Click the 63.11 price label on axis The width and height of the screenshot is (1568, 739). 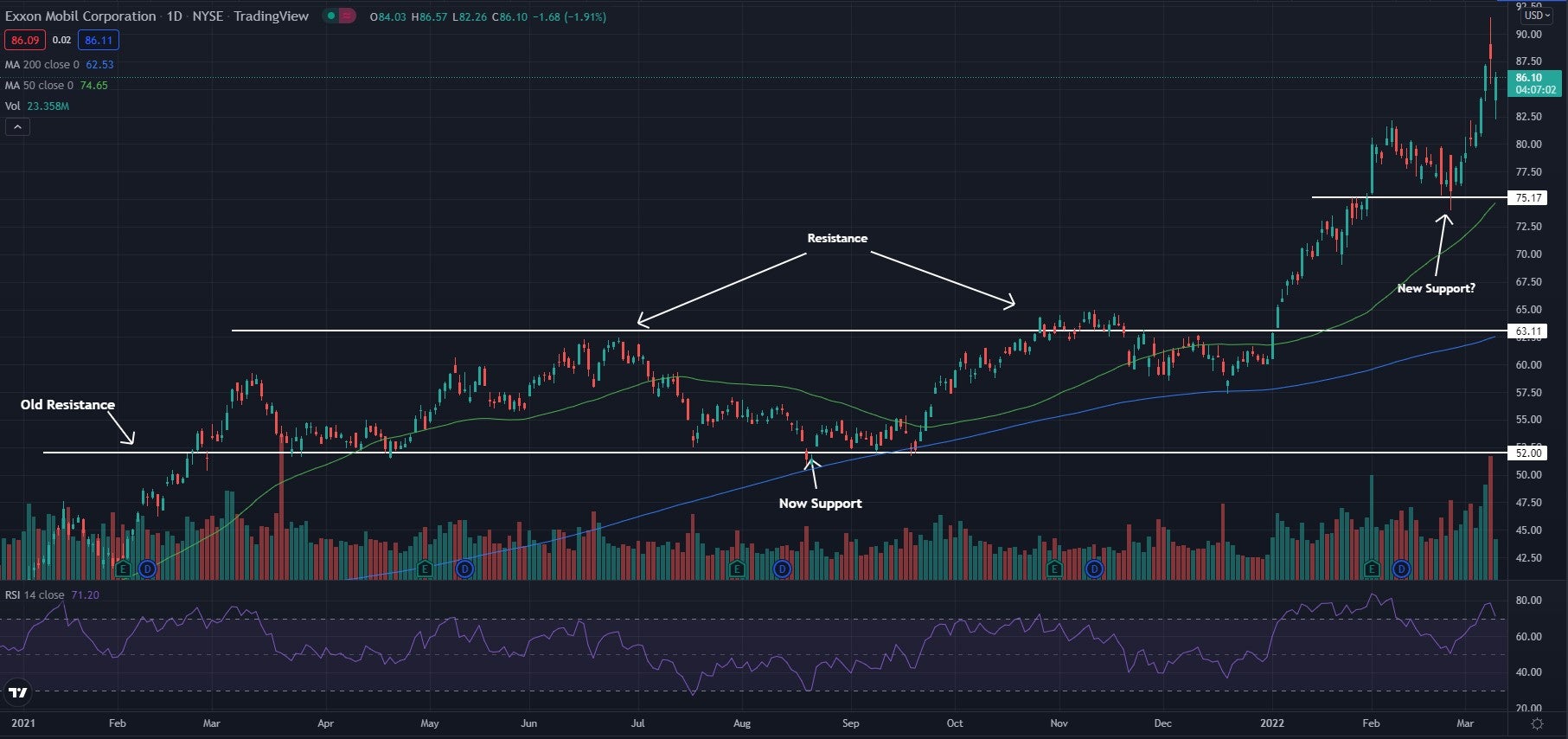click(1527, 331)
